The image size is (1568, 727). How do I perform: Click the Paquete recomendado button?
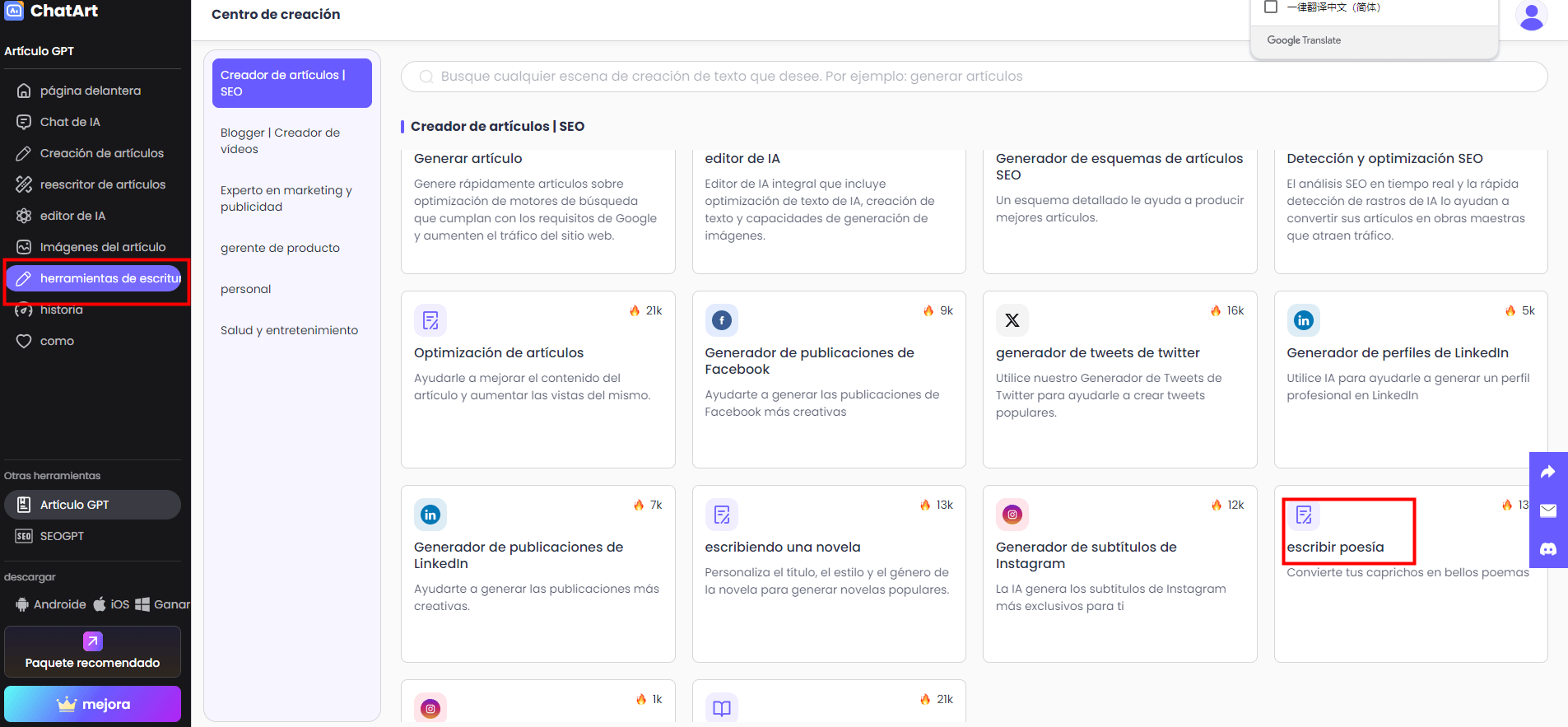pyautogui.click(x=92, y=651)
